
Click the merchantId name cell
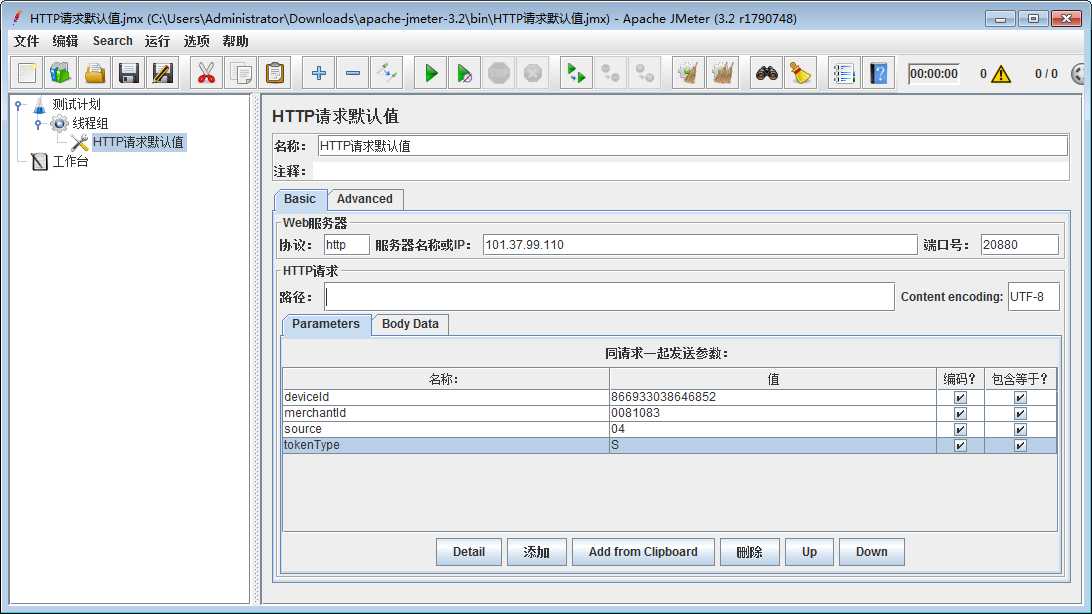click(446, 413)
